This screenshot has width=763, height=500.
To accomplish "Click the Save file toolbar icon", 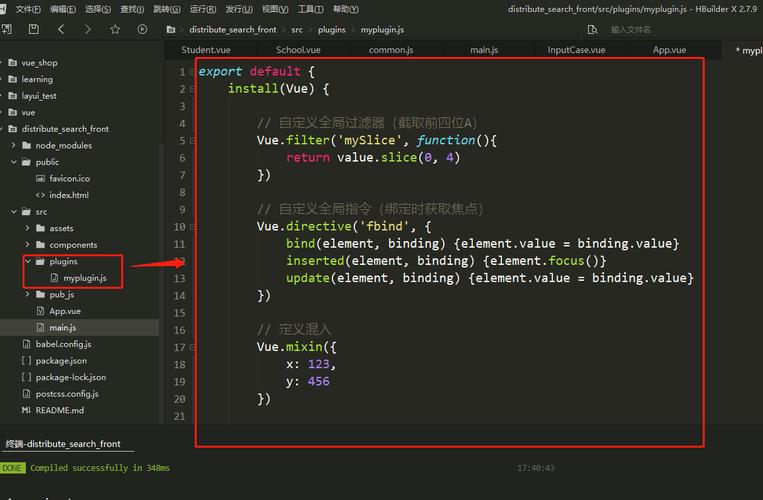I will [x=34, y=29].
